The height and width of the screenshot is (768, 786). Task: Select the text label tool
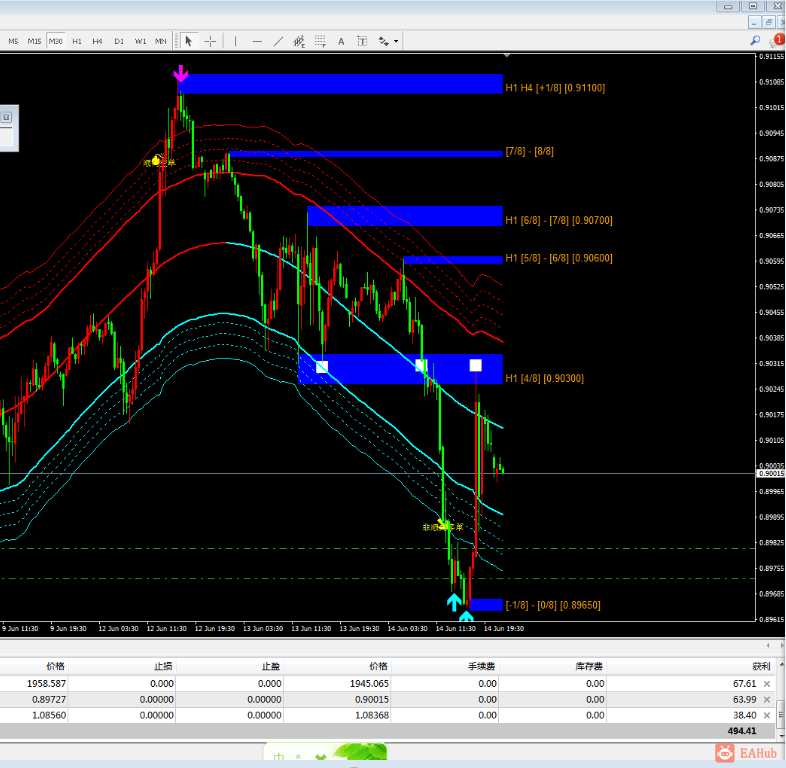(x=362, y=41)
